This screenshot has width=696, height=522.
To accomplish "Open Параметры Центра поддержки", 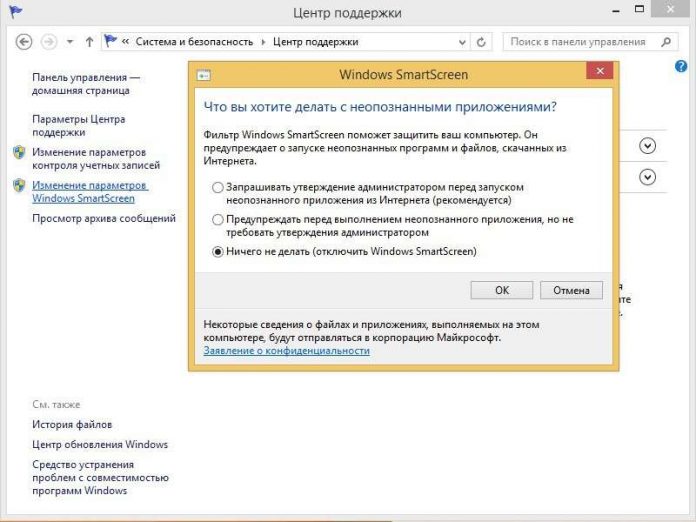I will coord(79,126).
